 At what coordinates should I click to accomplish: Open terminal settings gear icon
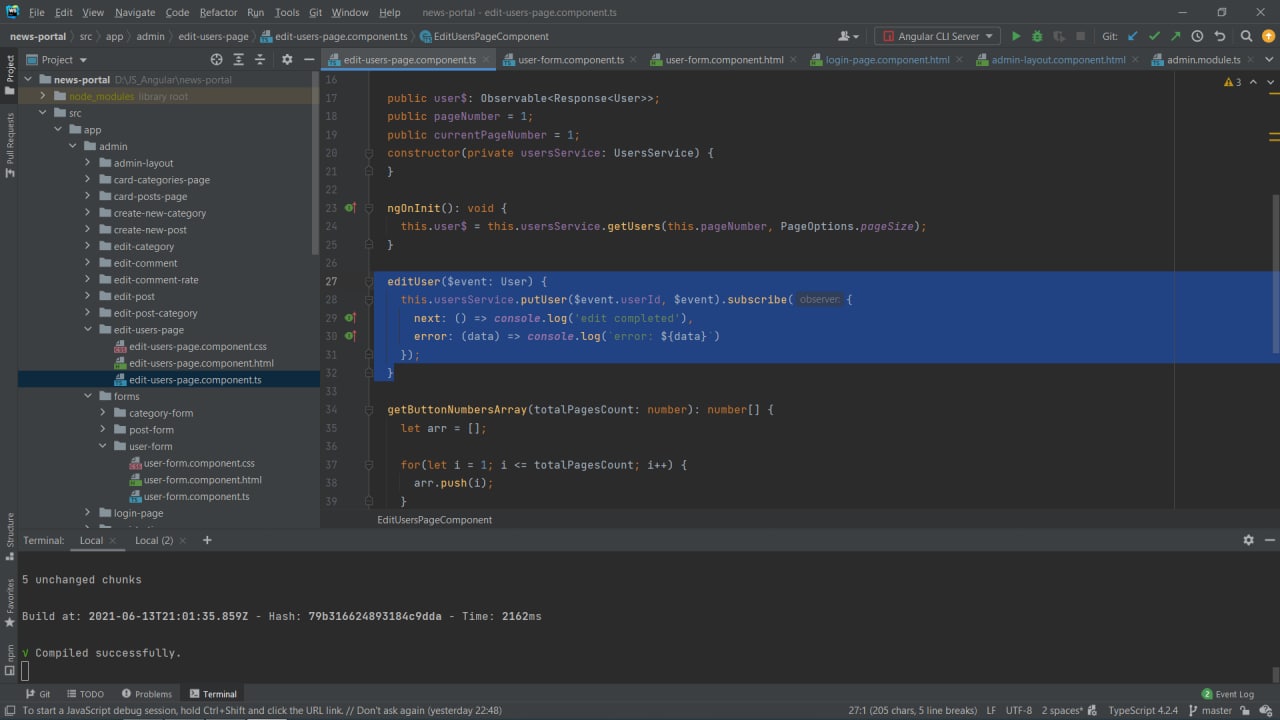tap(1248, 540)
